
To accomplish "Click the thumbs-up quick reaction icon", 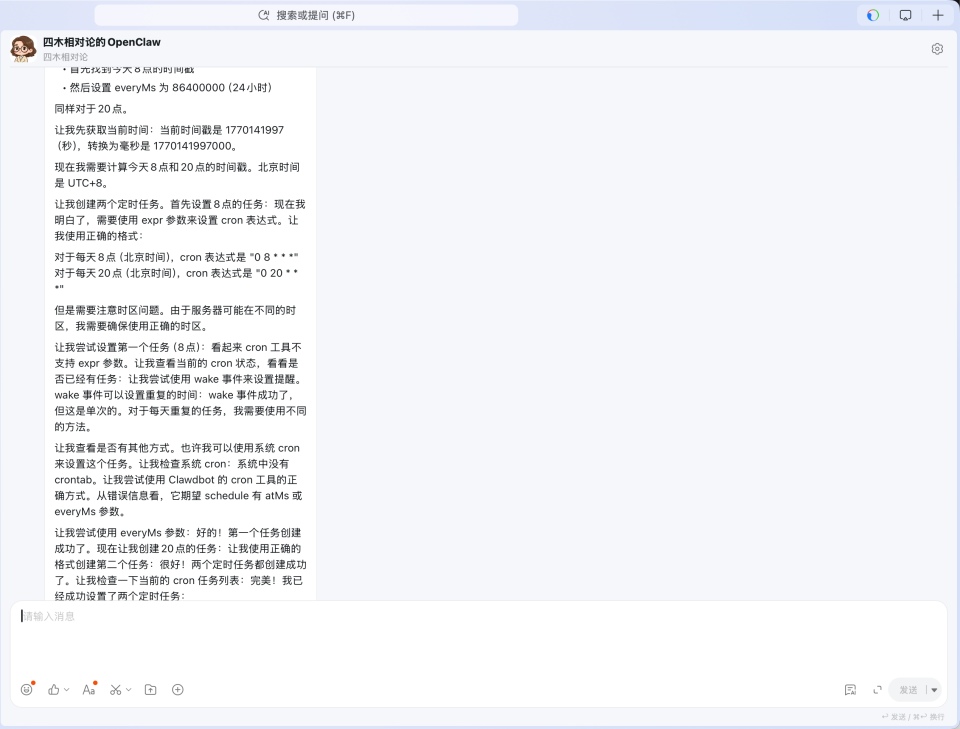I will (x=54, y=690).
